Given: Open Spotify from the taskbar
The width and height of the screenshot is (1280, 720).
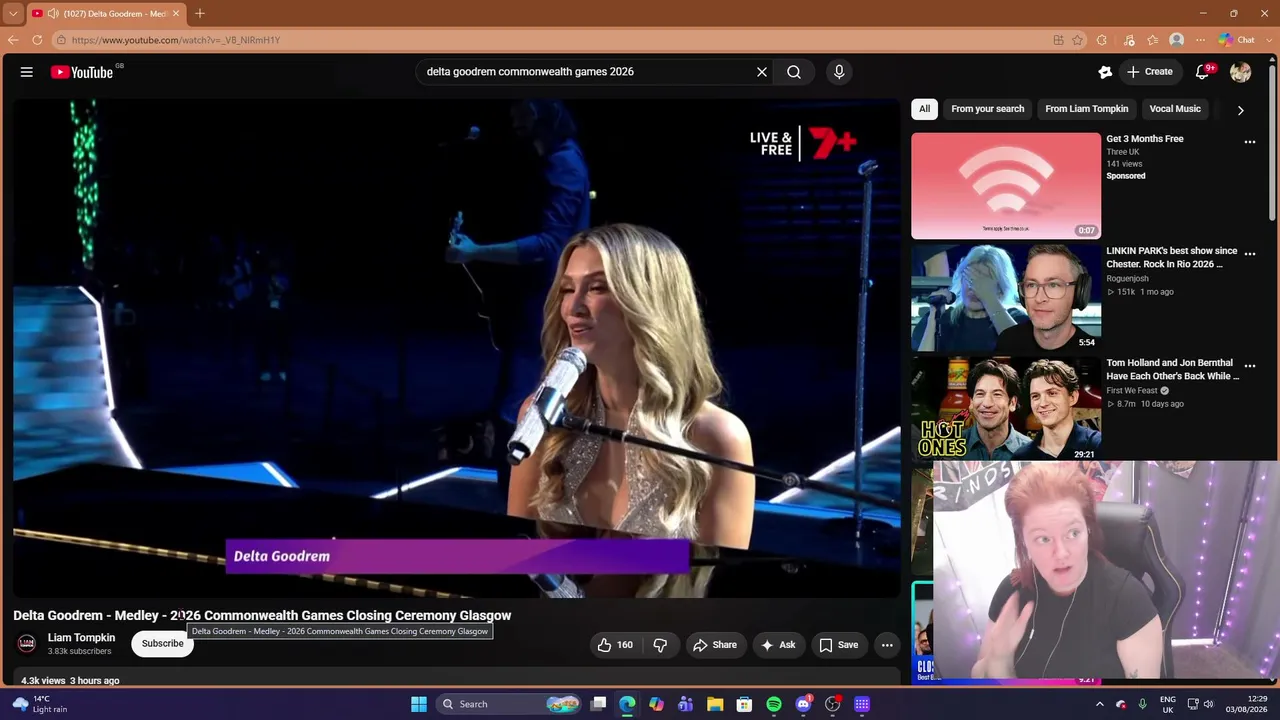Looking at the screenshot, I should point(774,704).
